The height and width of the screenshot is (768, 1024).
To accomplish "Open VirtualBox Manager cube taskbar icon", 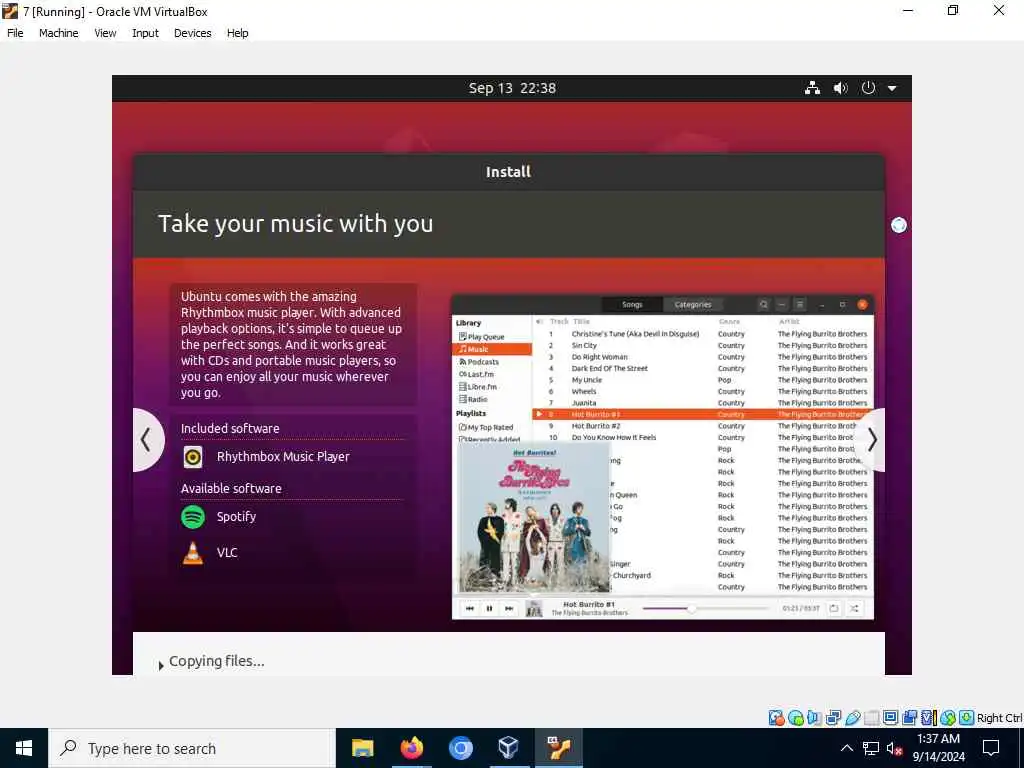I will coord(509,748).
